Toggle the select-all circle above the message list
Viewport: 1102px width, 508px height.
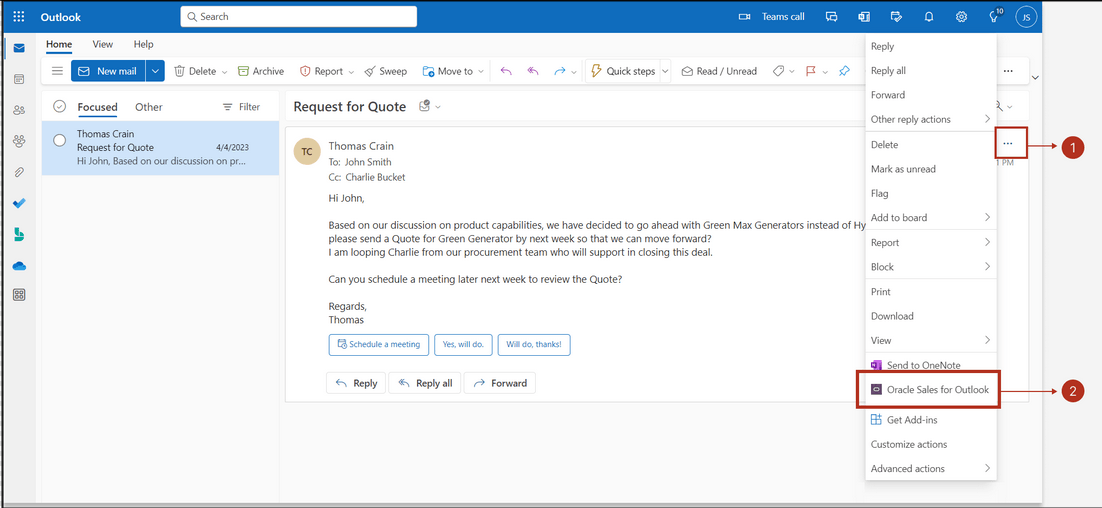click(x=60, y=107)
